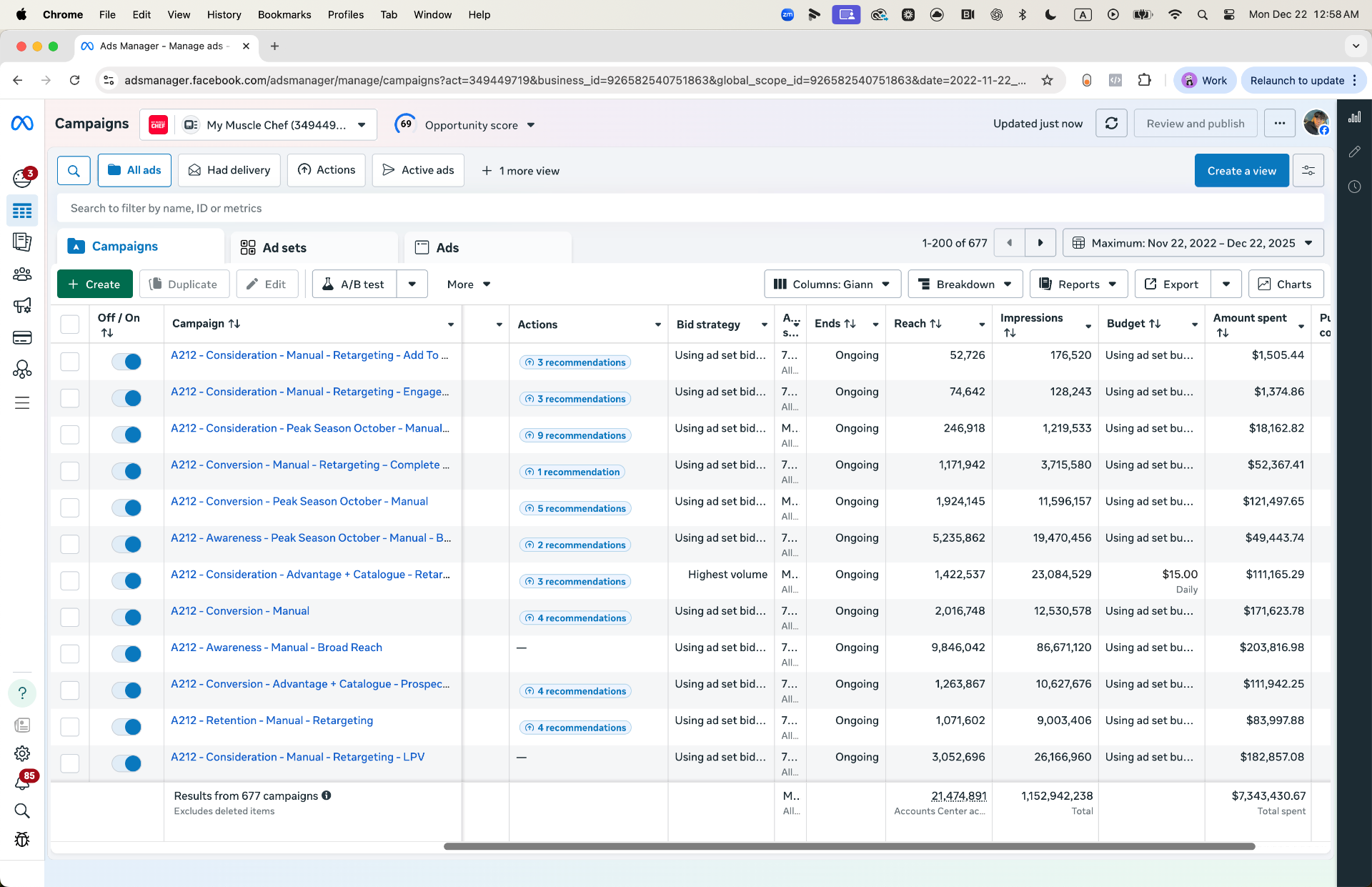Open the Columns: Giann dropdown
1372x887 pixels.
point(832,284)
